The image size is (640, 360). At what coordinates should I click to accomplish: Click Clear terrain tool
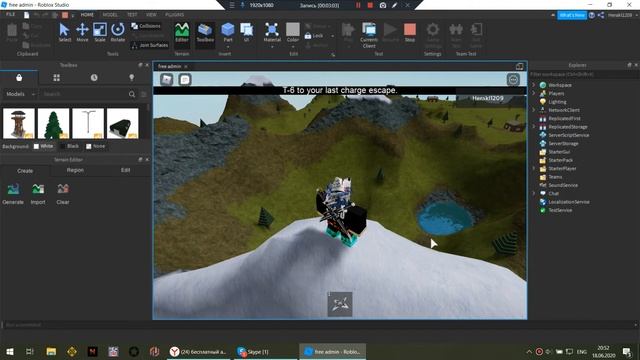click(63, 193)
